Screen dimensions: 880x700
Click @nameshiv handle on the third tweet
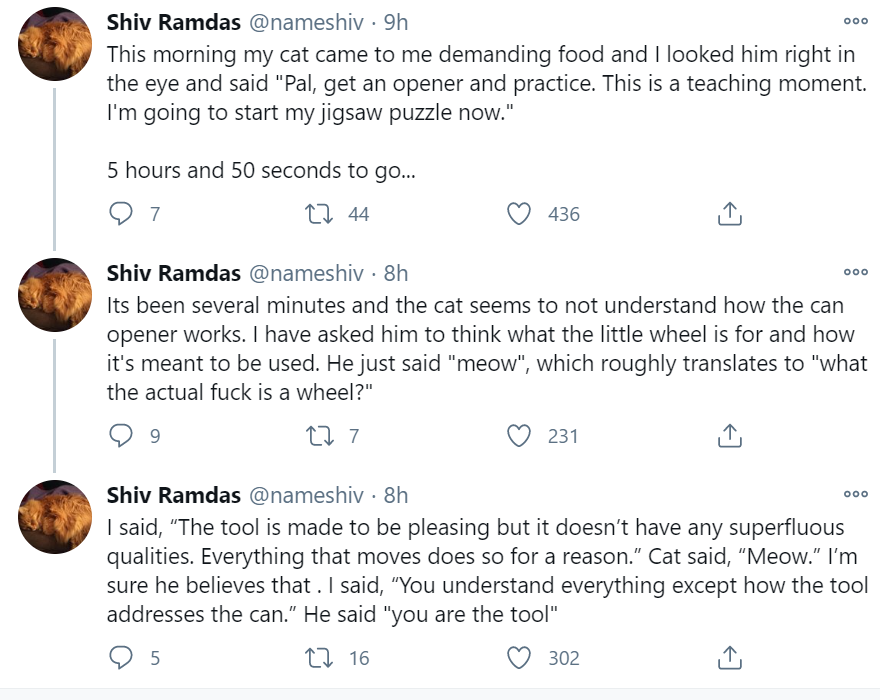306,495
